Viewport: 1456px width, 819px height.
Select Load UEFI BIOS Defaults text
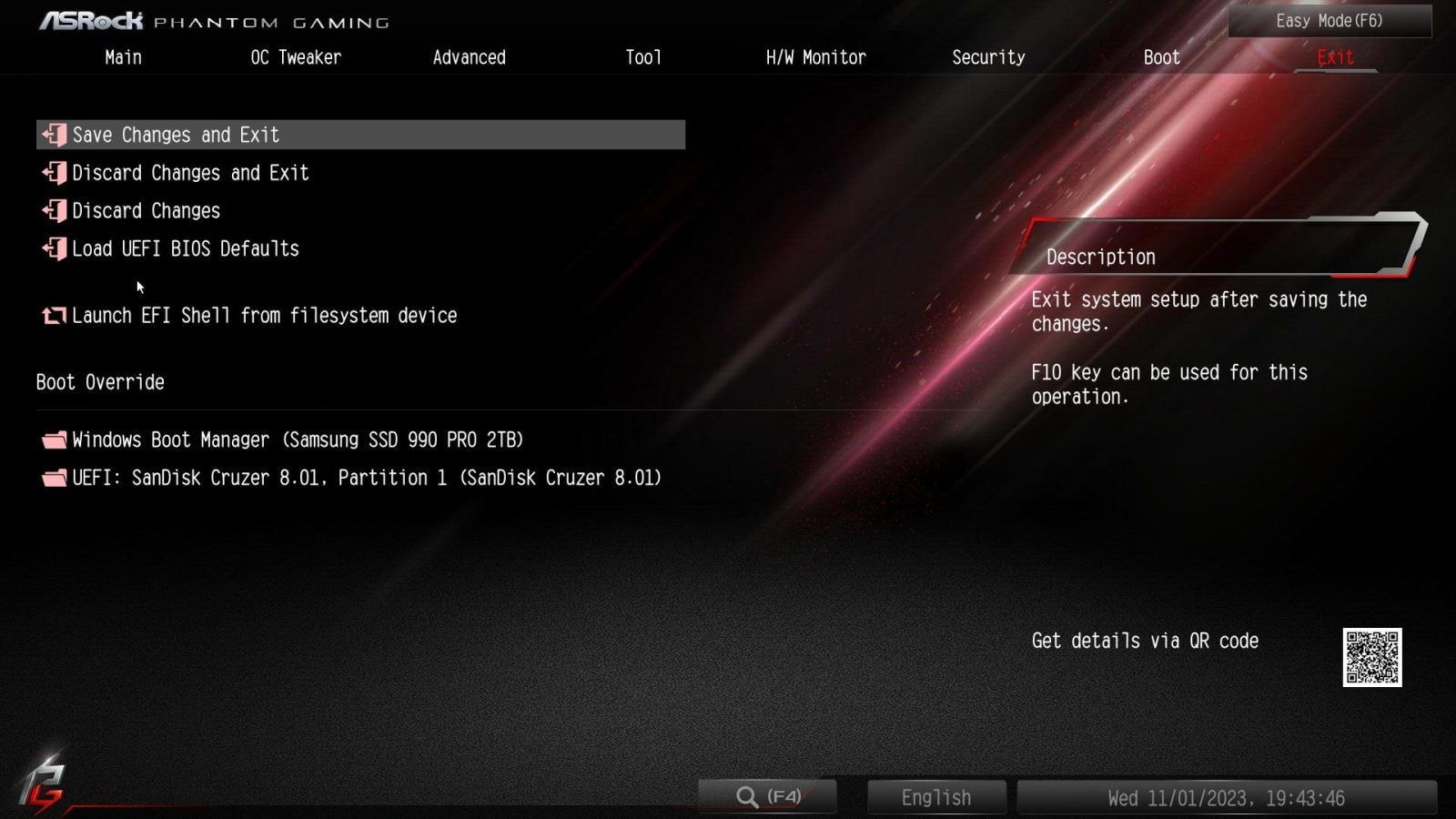pyautogui.click(x=186, y=248)
